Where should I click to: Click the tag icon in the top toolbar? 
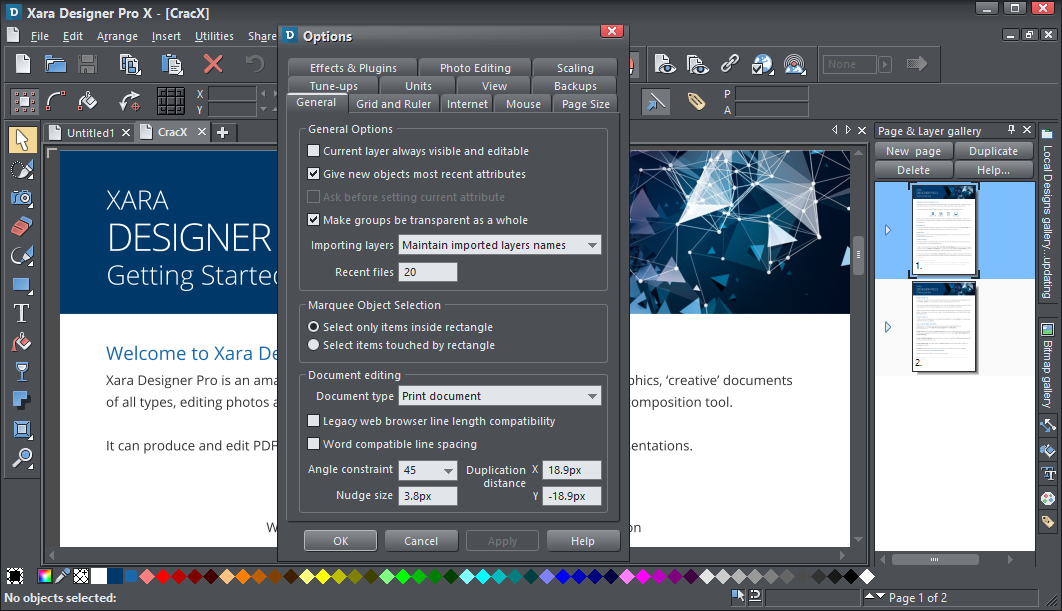coord(696,102)
